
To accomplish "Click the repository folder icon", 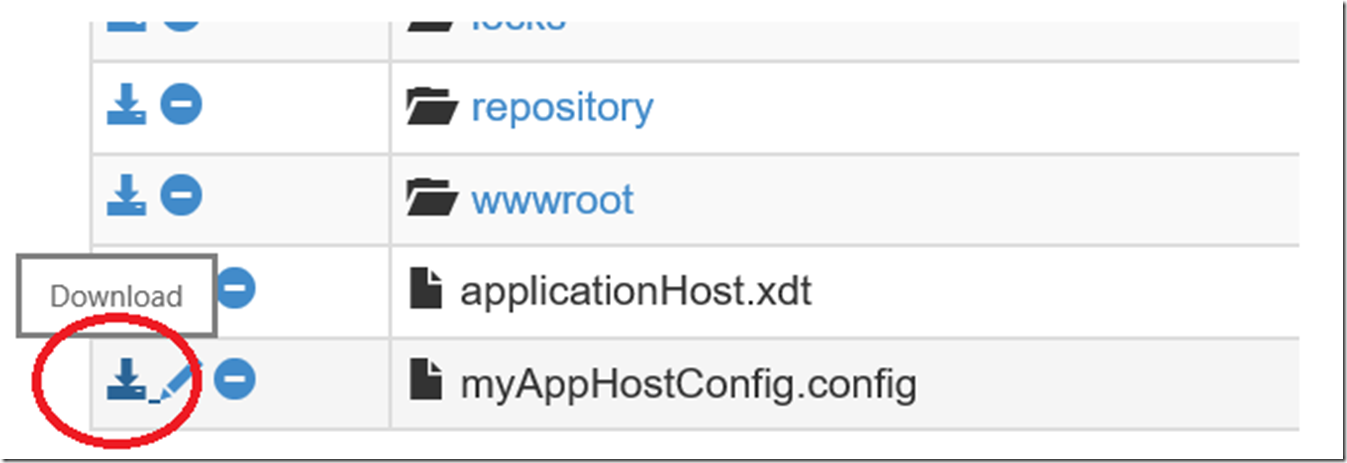I will [x=432, y=107].
